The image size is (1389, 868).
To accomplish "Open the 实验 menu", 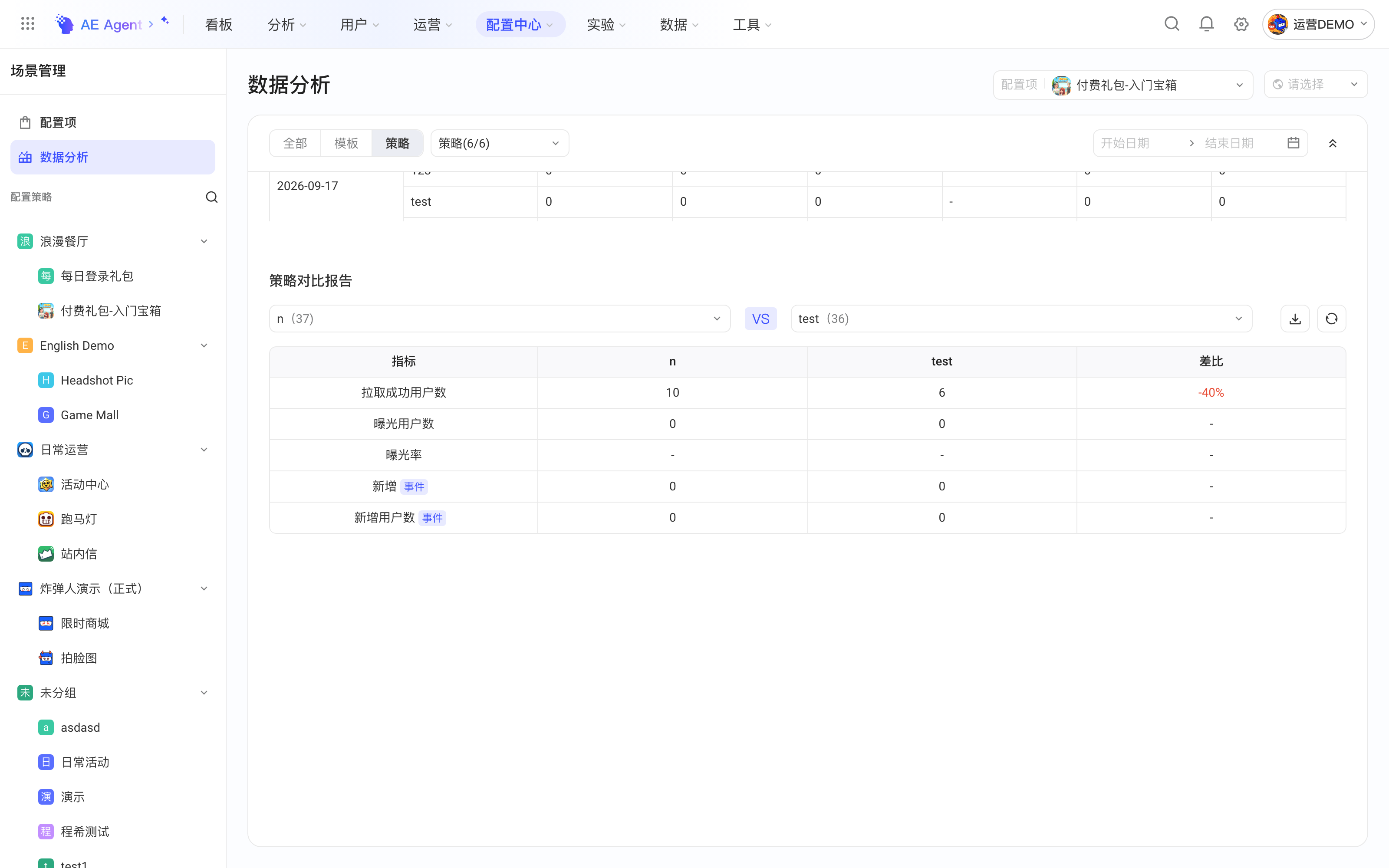I will tap(606, 24).
